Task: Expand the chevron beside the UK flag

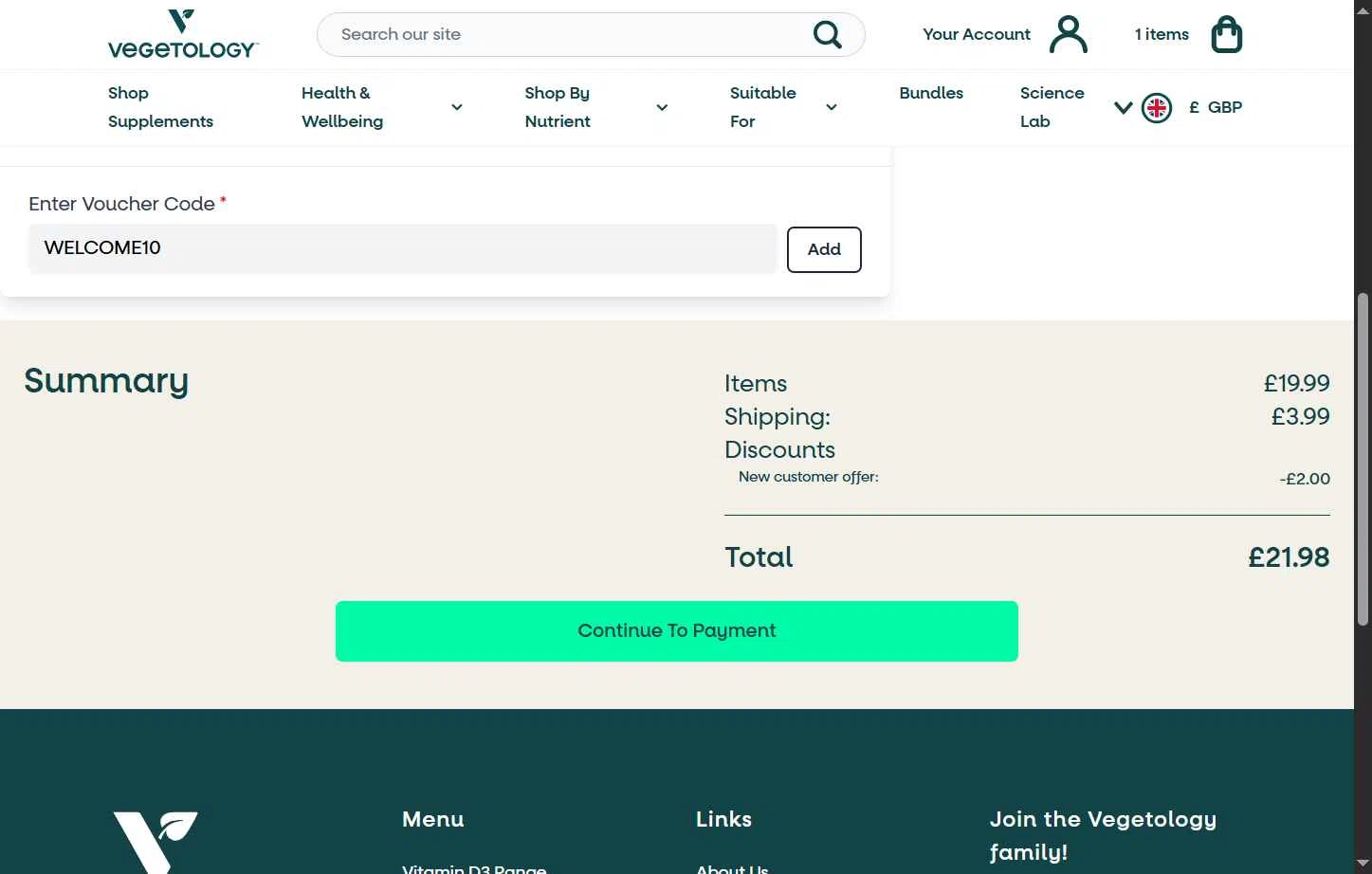Action: pos(1124,107)
